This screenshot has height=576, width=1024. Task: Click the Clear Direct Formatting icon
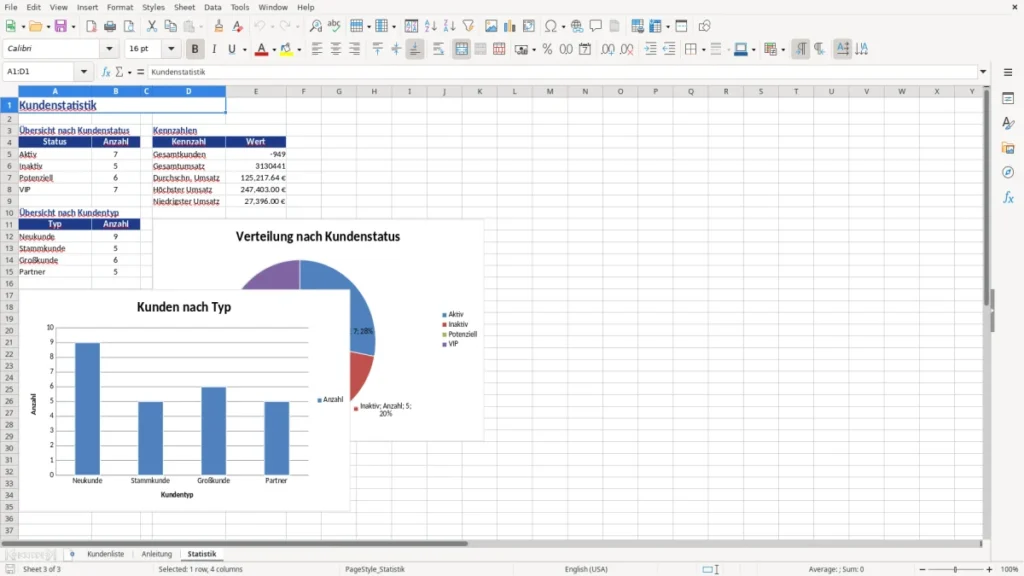tap(238, 26)
